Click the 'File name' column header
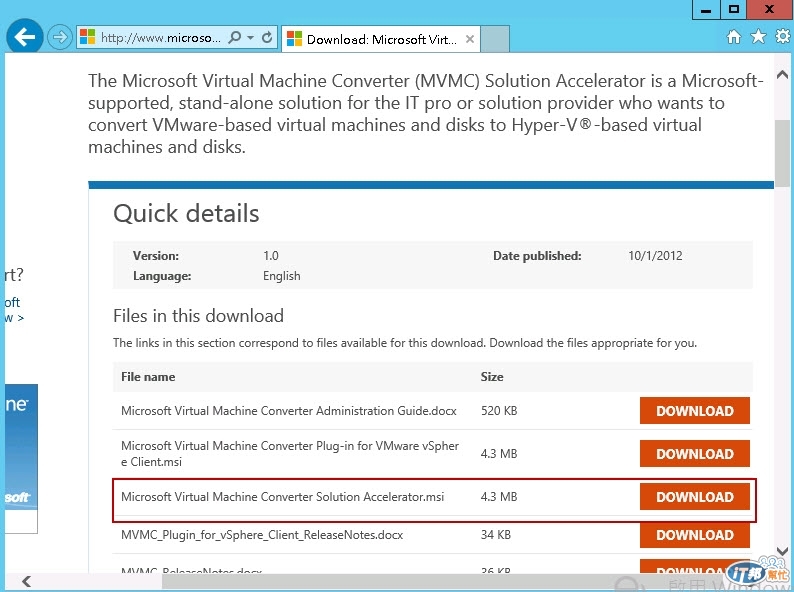The width and height of the screenshot is (794, 592). (x=148, y=377)
